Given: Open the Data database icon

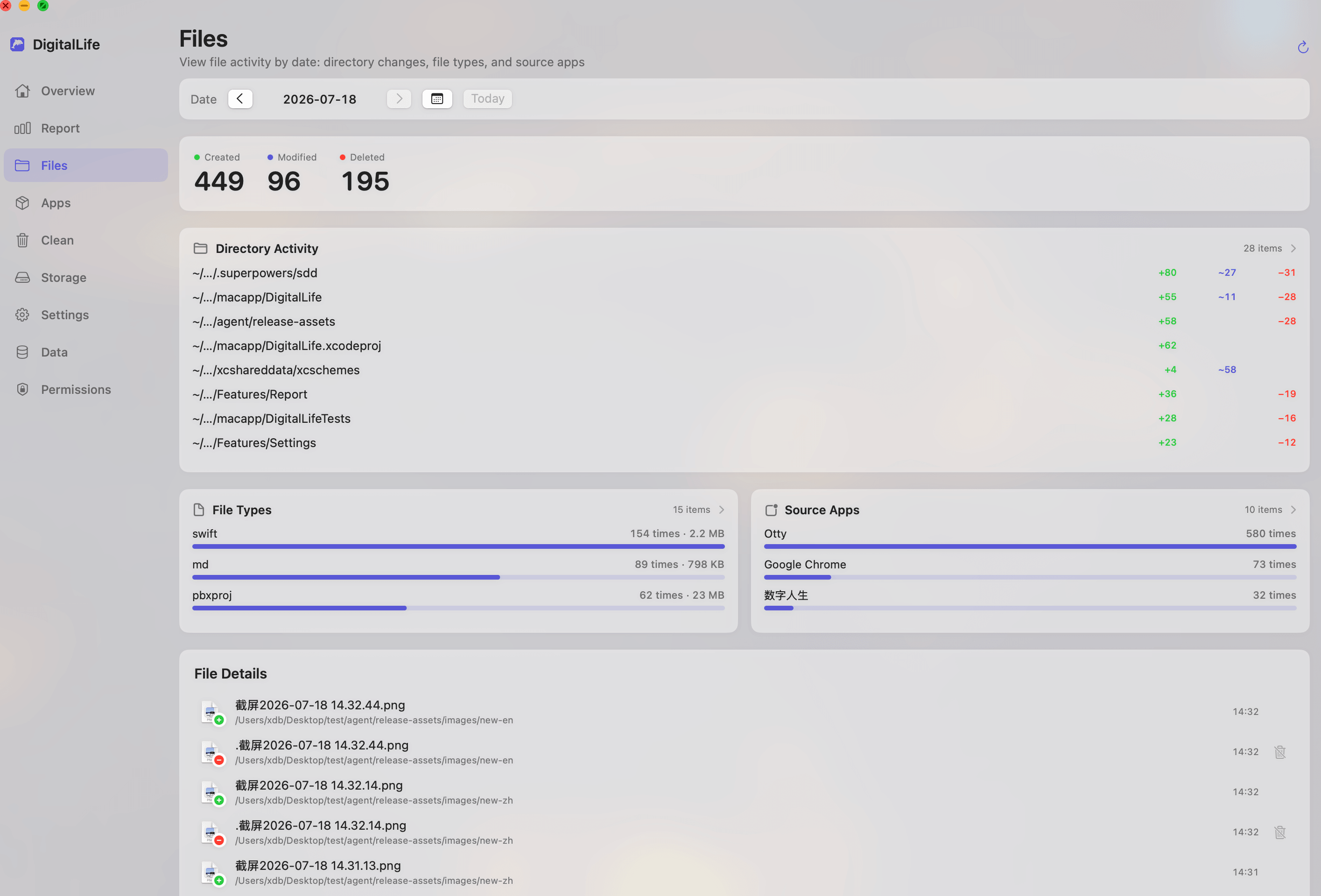Looking at the screenshot, I should [x=22, y=352].
